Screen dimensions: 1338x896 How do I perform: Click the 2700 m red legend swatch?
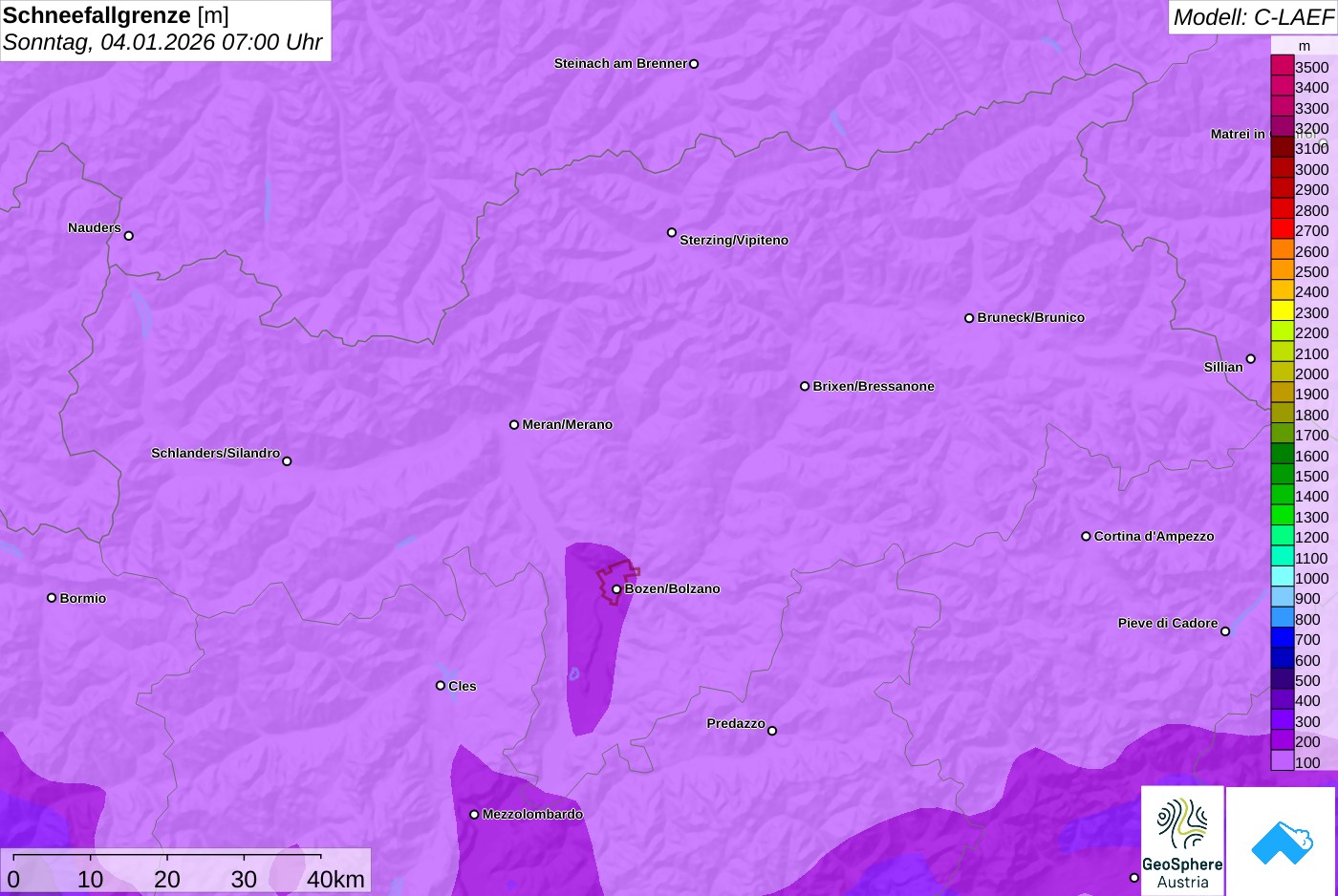point(1282,229)
